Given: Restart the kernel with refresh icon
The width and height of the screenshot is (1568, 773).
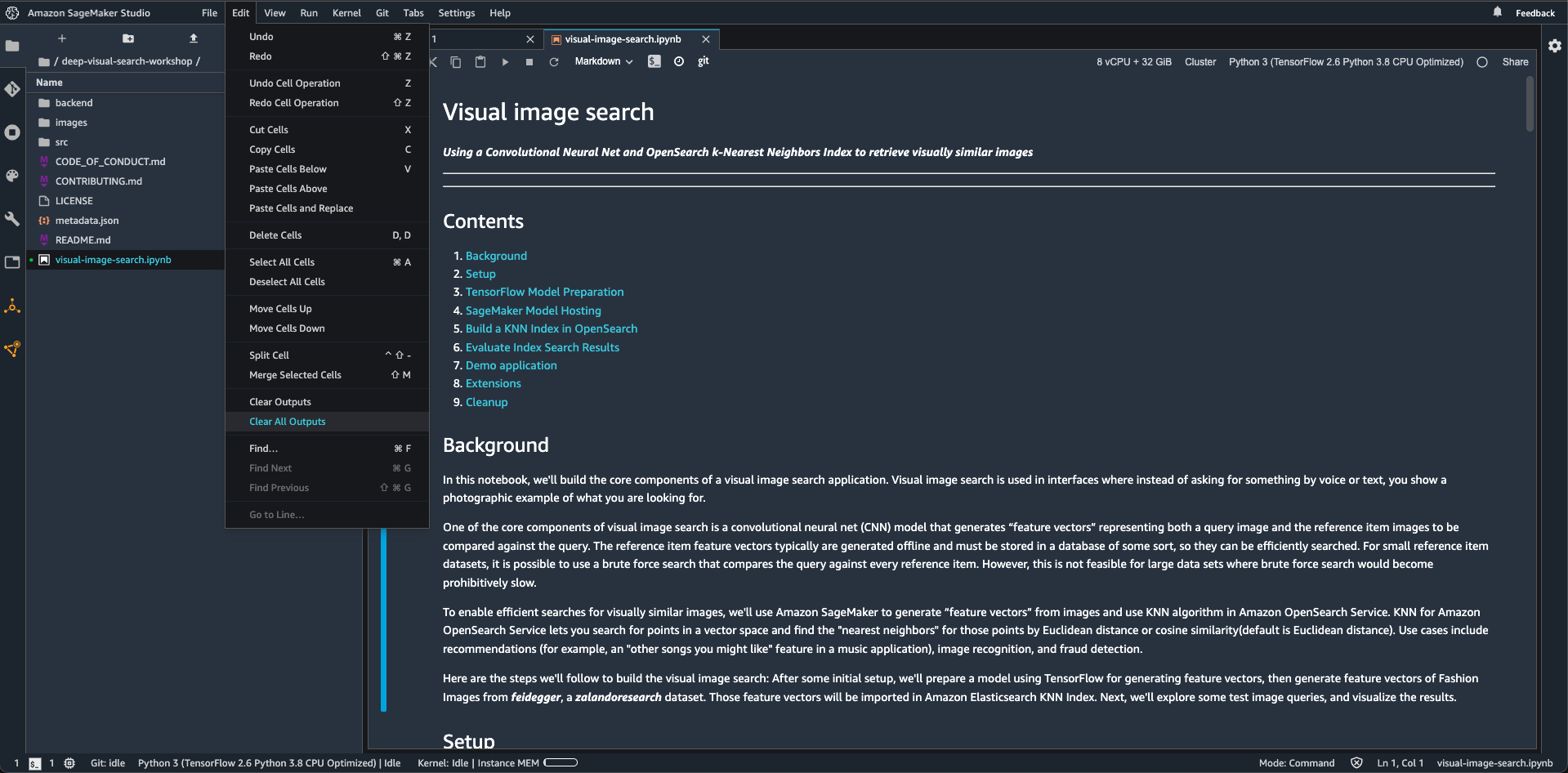Looking at the screenshot, I should tap(554, 62).
